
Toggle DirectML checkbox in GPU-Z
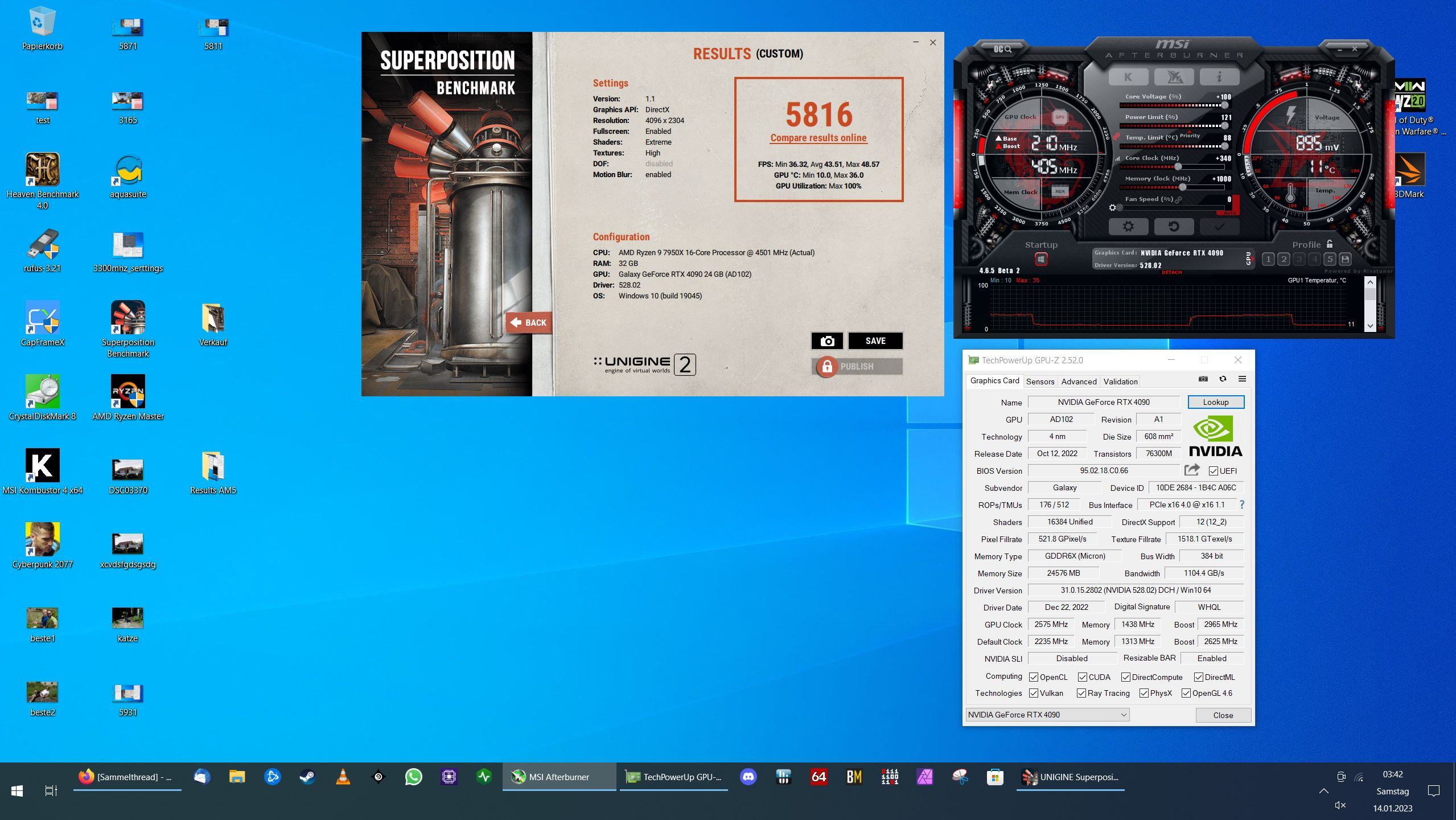1199,677
